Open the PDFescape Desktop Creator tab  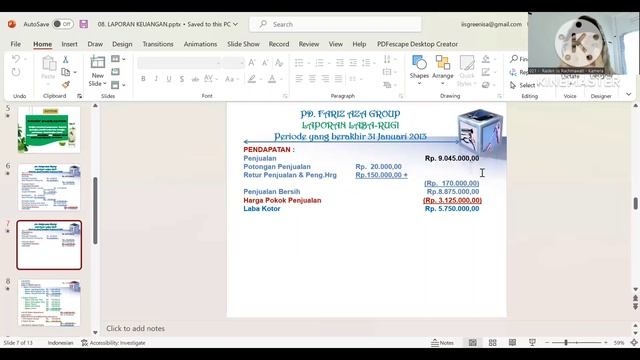pyautogui.click(x=417, y=44)
